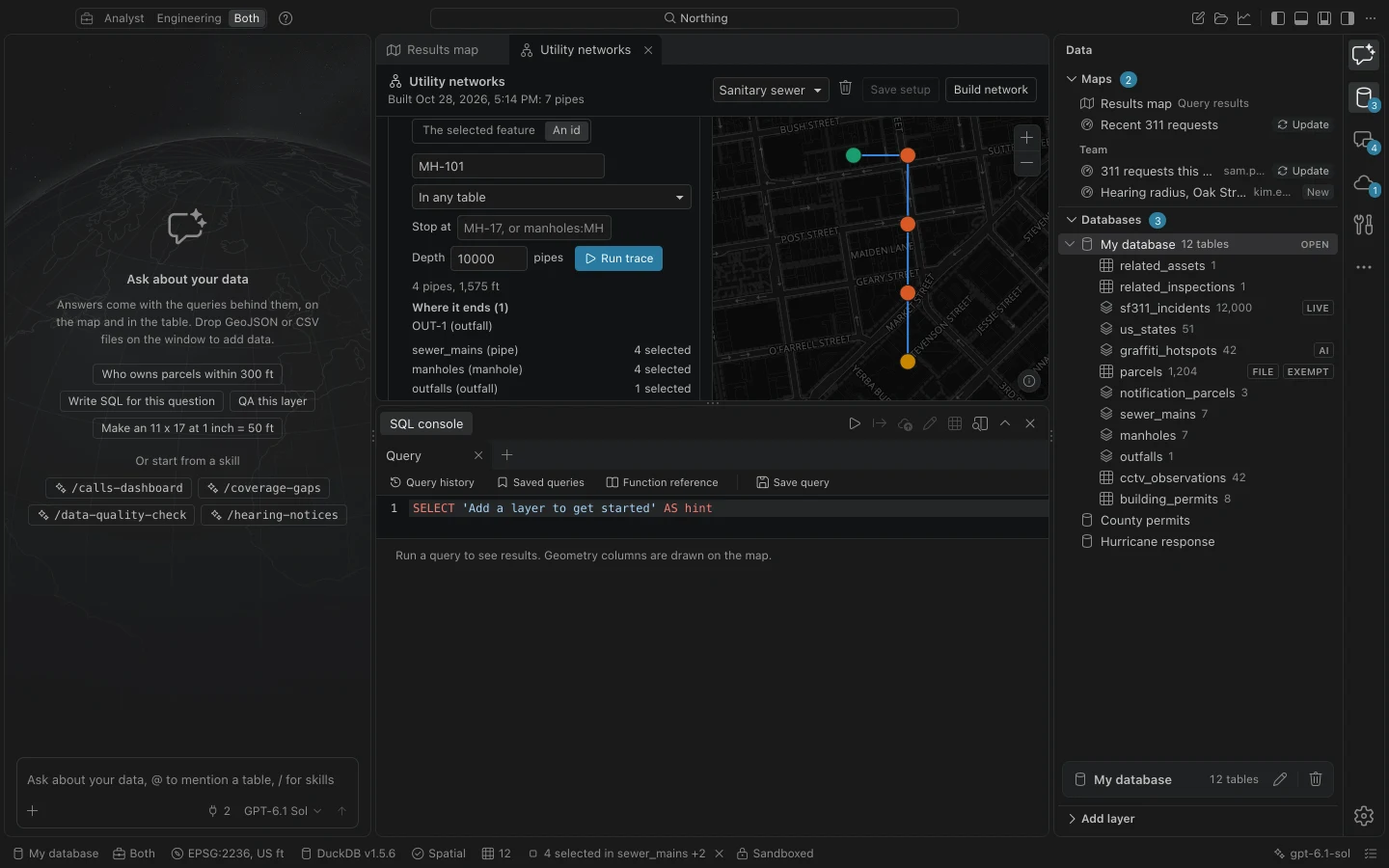Toggle the bottom panel visibility

(x=1301, y=18)
